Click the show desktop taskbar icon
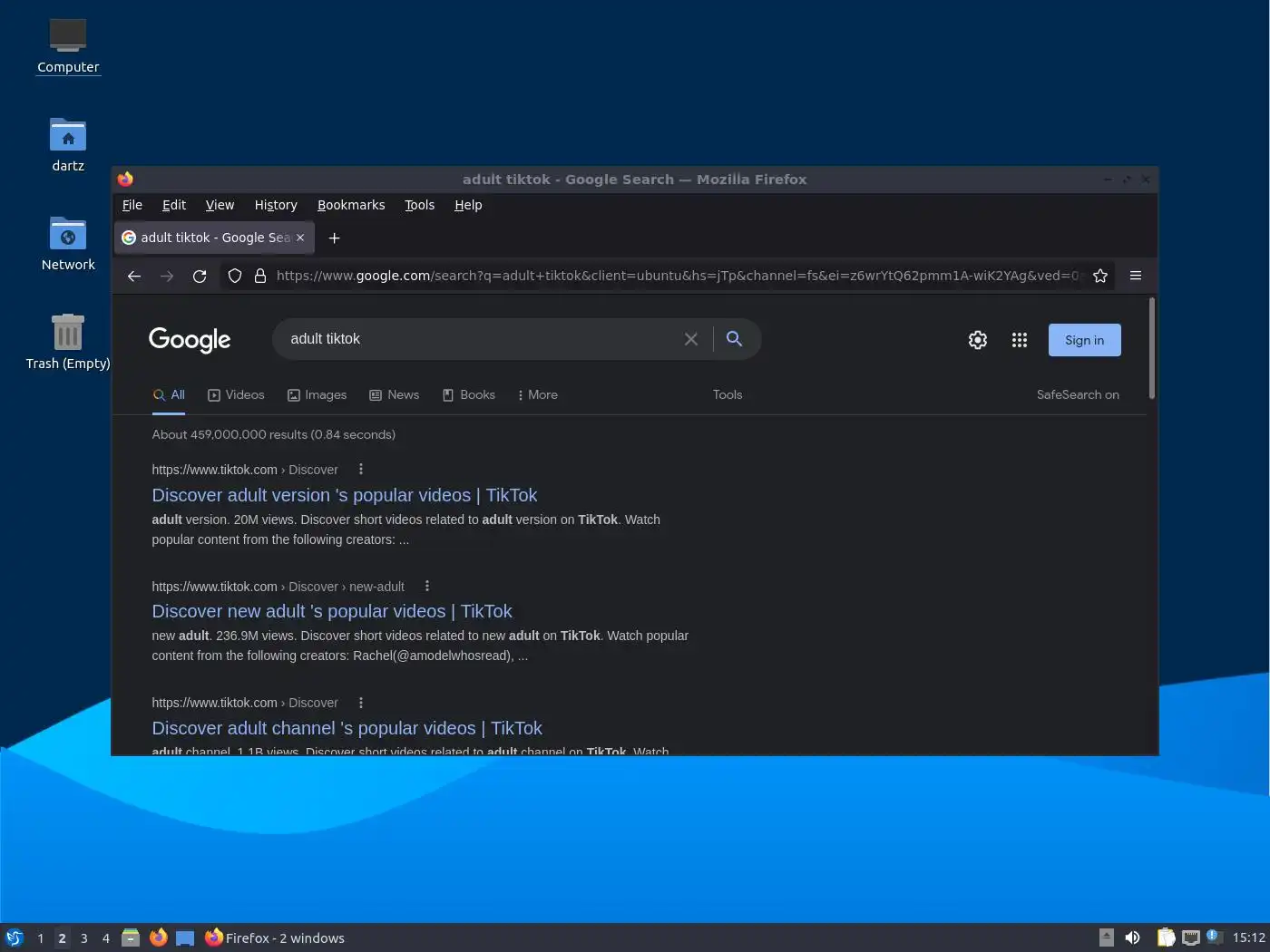This screenshot has width=1270, height=952. [x=185, y=938]
